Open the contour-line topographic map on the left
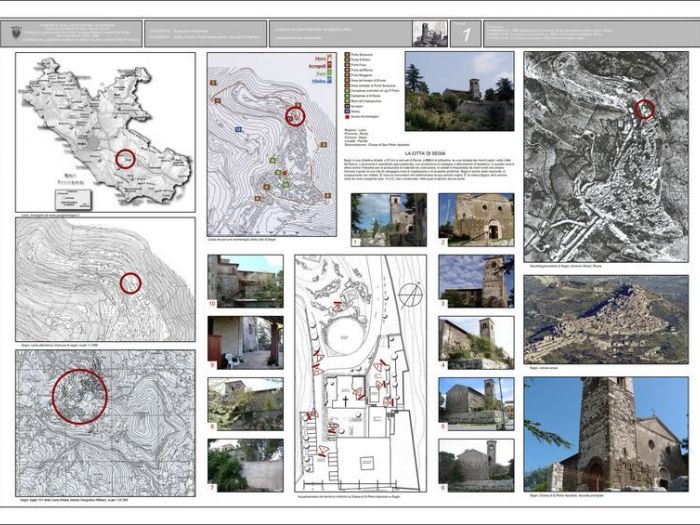The image size is (700, 525). click(105, 279)
